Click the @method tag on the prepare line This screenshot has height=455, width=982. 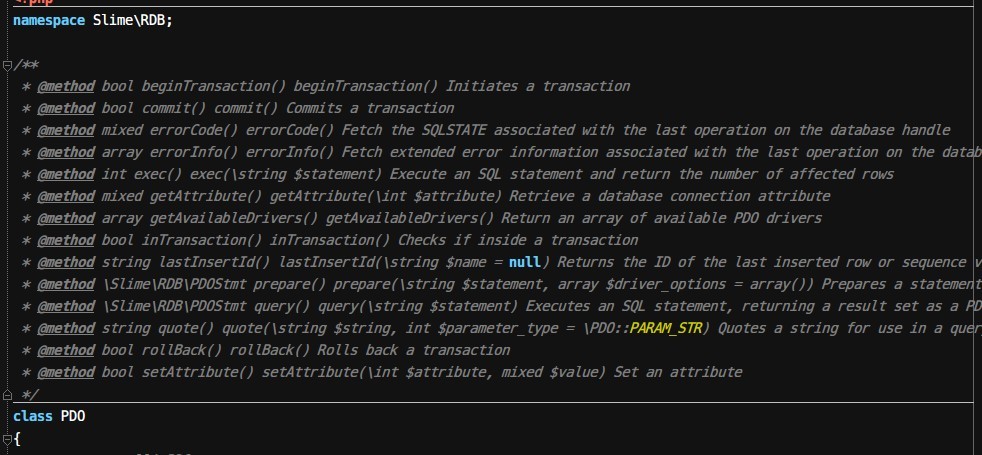click(66, 284)
